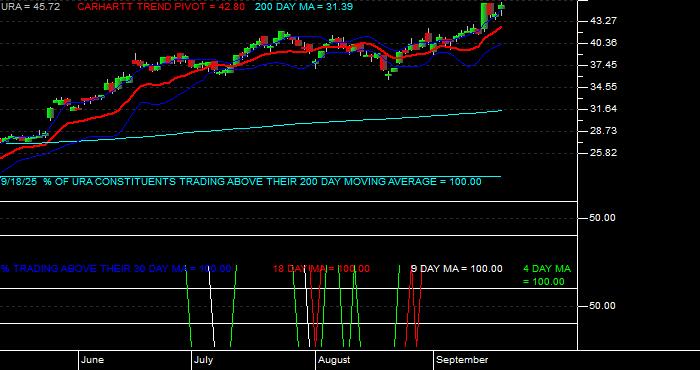Screen dimensions: 700x370
Task: Click the 28.73 price axis value
Action: coord(604,131)
